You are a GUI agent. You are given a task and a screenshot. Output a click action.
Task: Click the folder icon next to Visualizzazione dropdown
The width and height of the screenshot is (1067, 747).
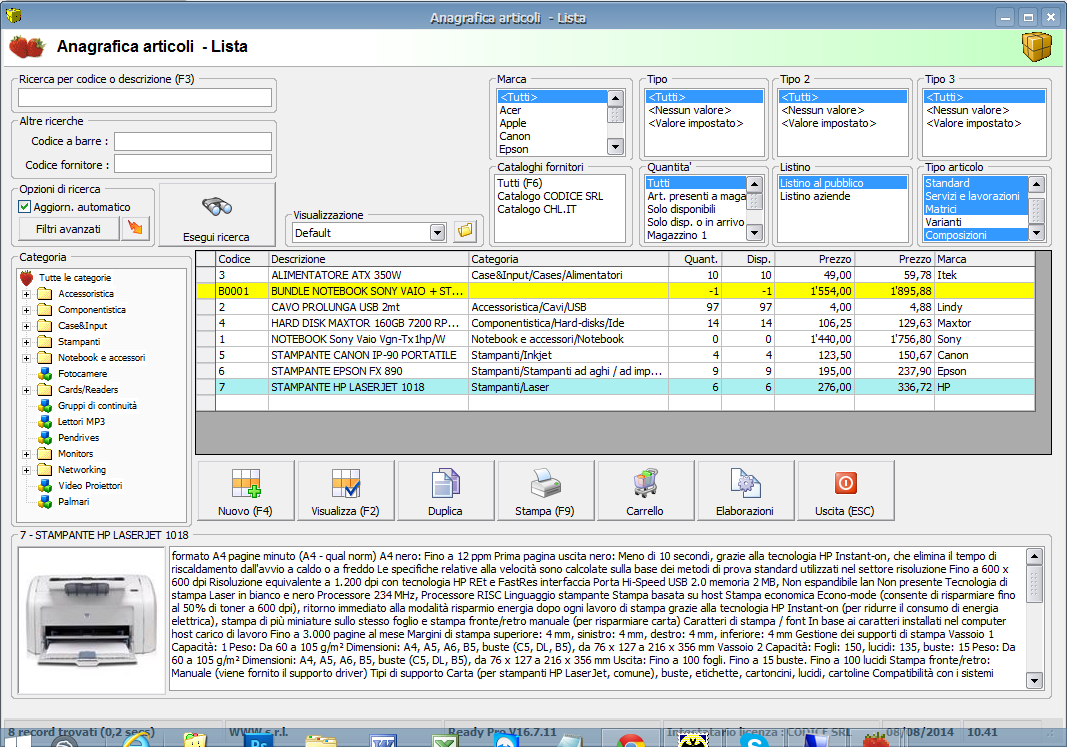[x=465, y=231]
